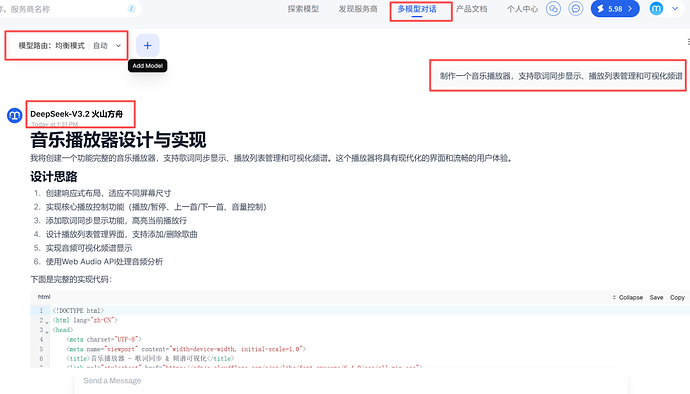Select the 多模型对话 tab
The image size is (690, 394).
(417, 9)
